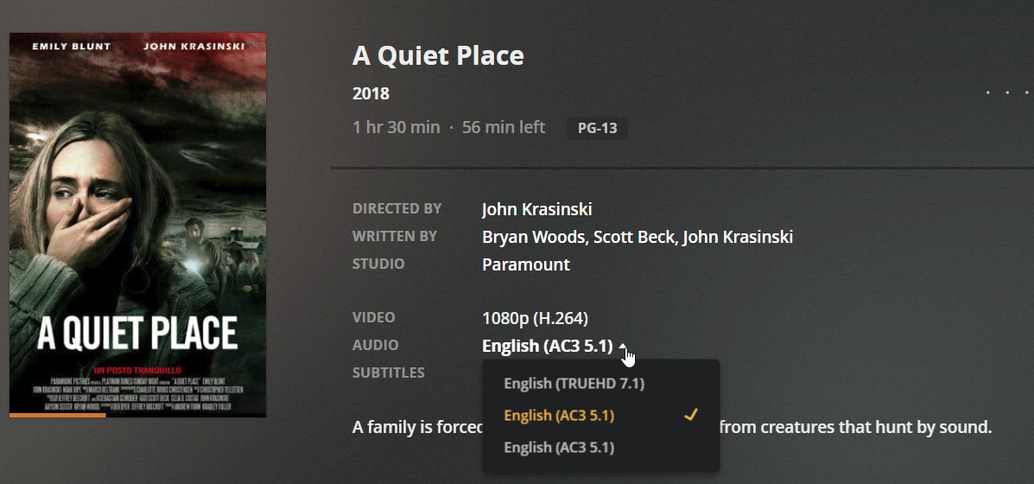
Task: Click the 2018 release year
Action: pyautogui.click(x=371, y=95)
